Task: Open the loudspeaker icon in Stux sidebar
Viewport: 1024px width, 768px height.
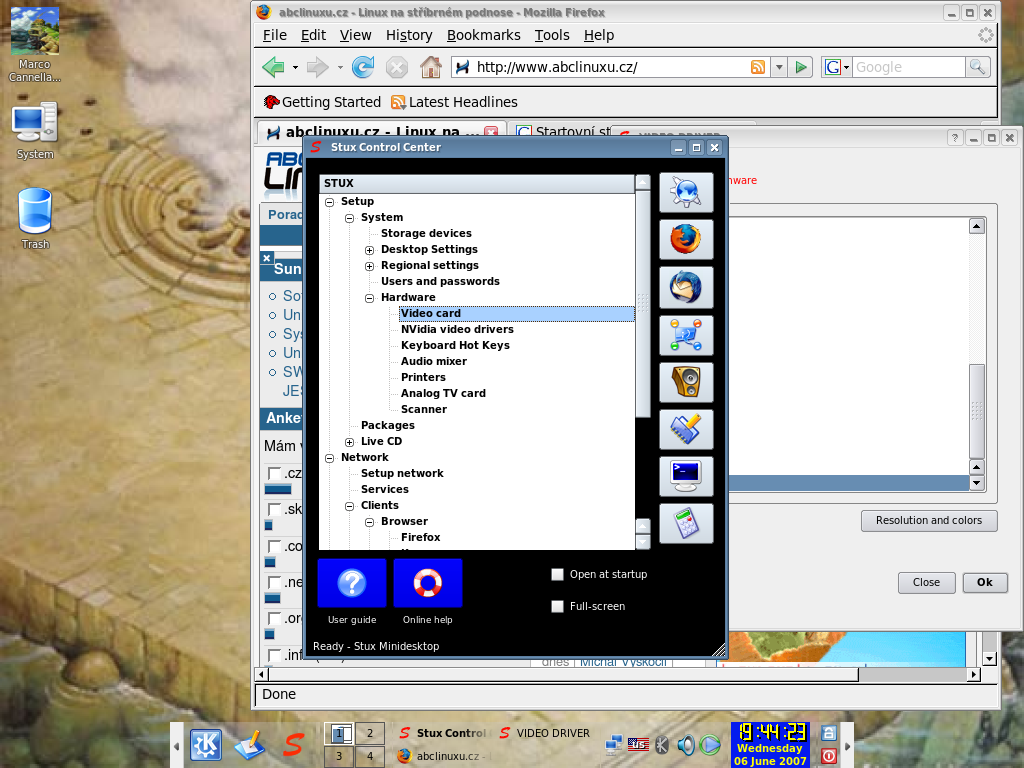Action: coord(686,382)
